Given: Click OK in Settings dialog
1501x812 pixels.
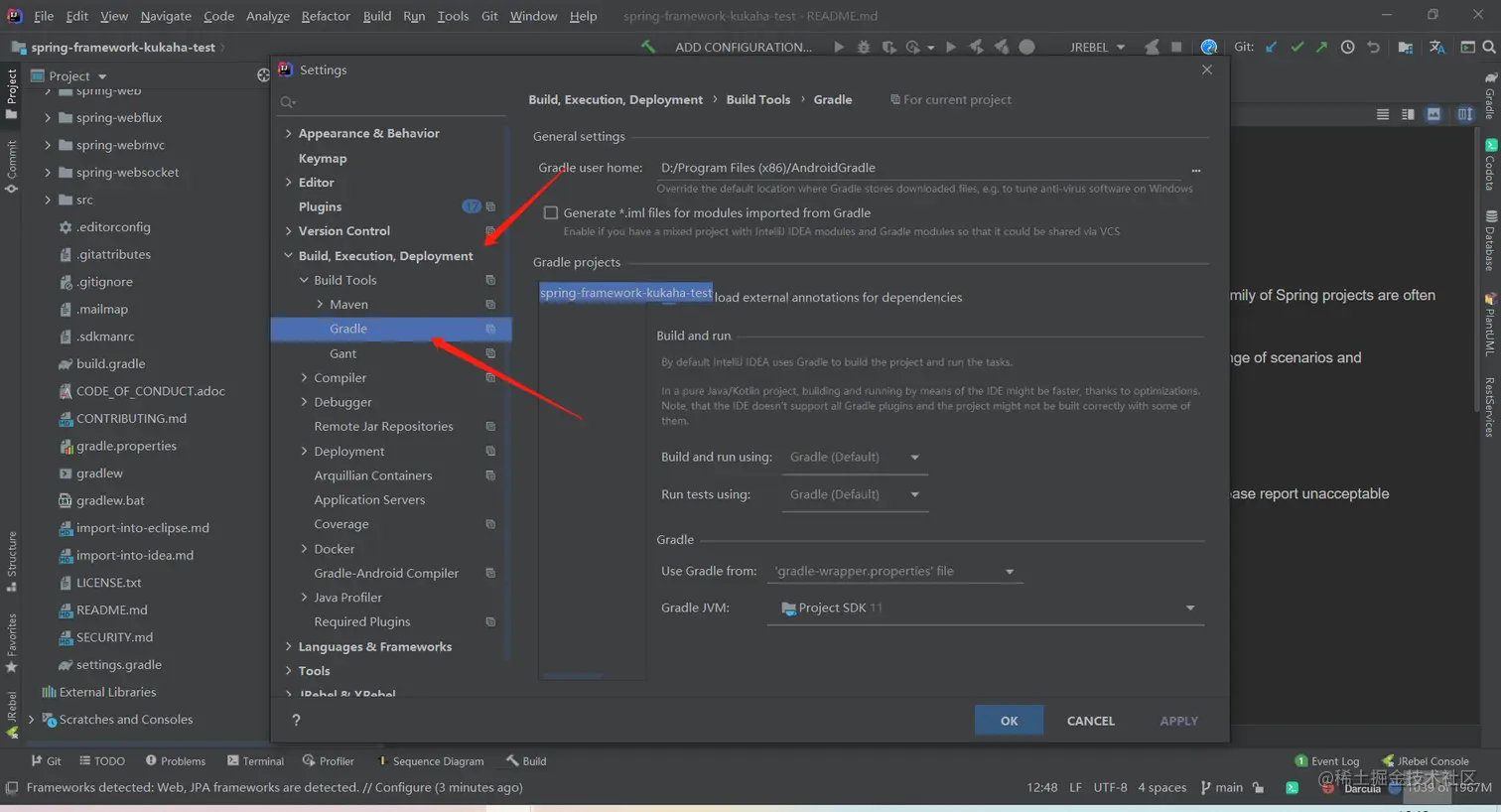Looking at the screenshot, I should [x=1009, y=721].
